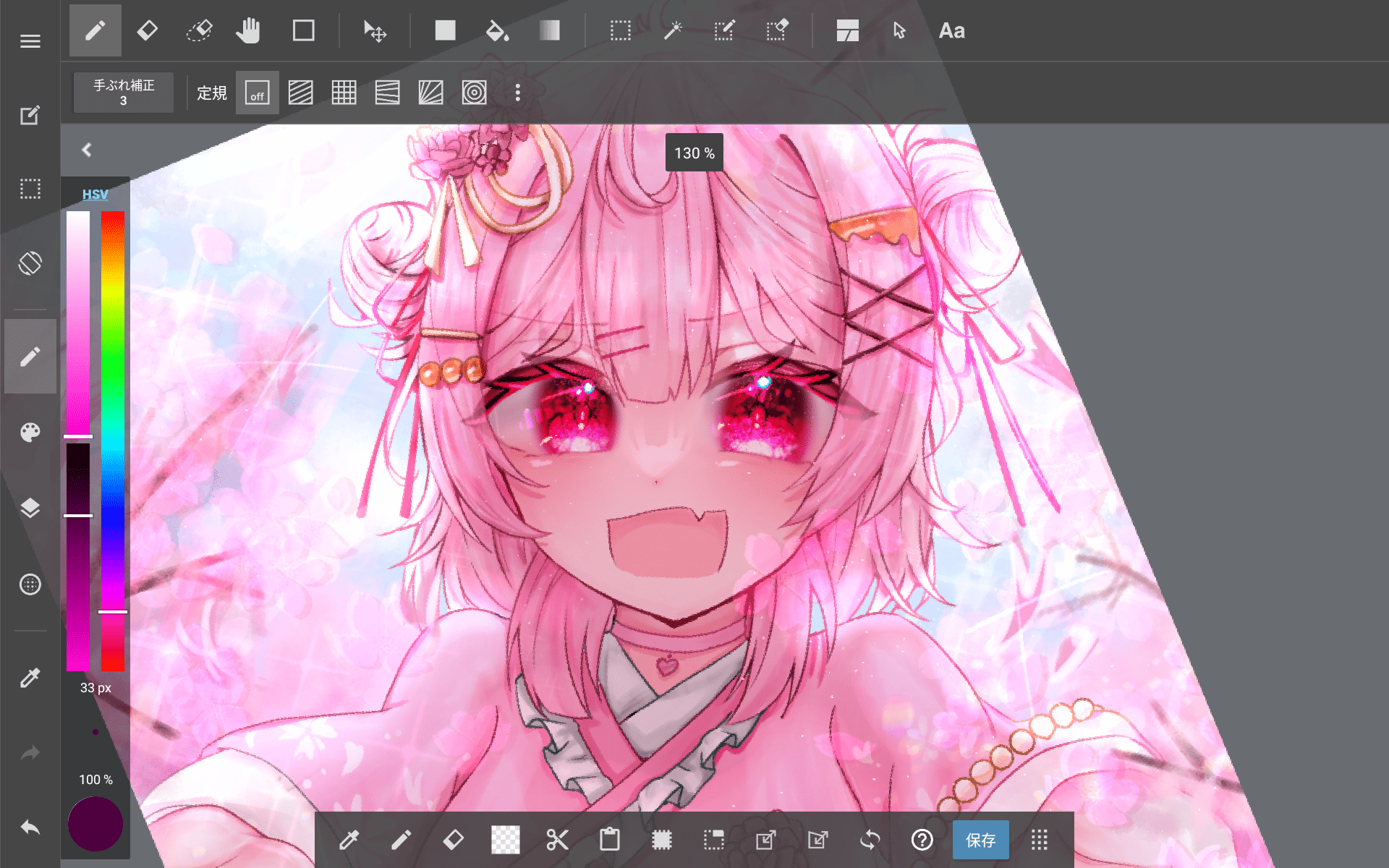Open the canvas rotate icon in sidebar
This screenshot has width=1389, height=868.
tap(30, 263)
